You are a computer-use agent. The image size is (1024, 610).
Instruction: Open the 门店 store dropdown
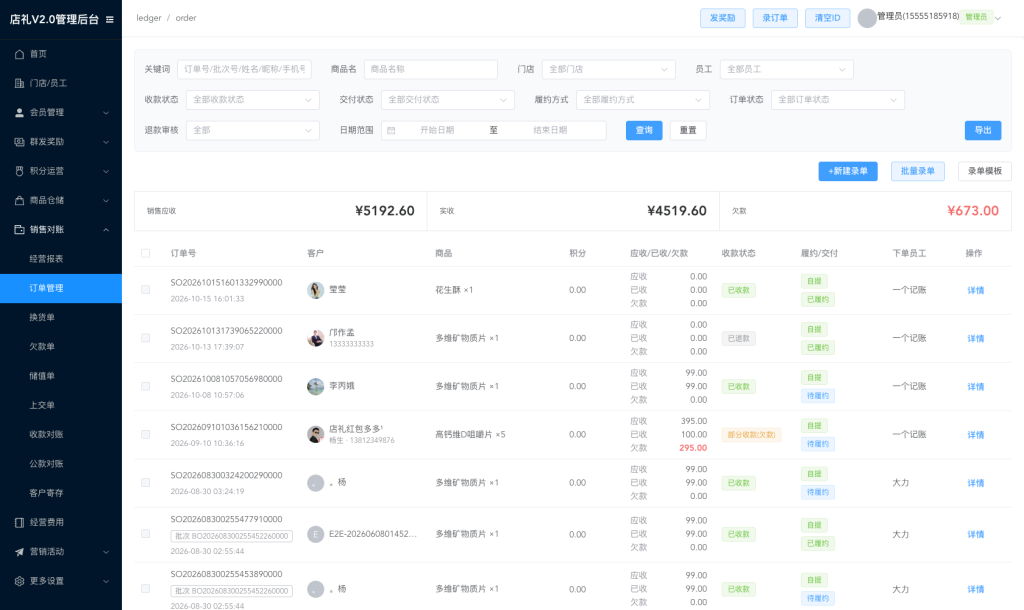pyautogui.click(x=609, y=69)
